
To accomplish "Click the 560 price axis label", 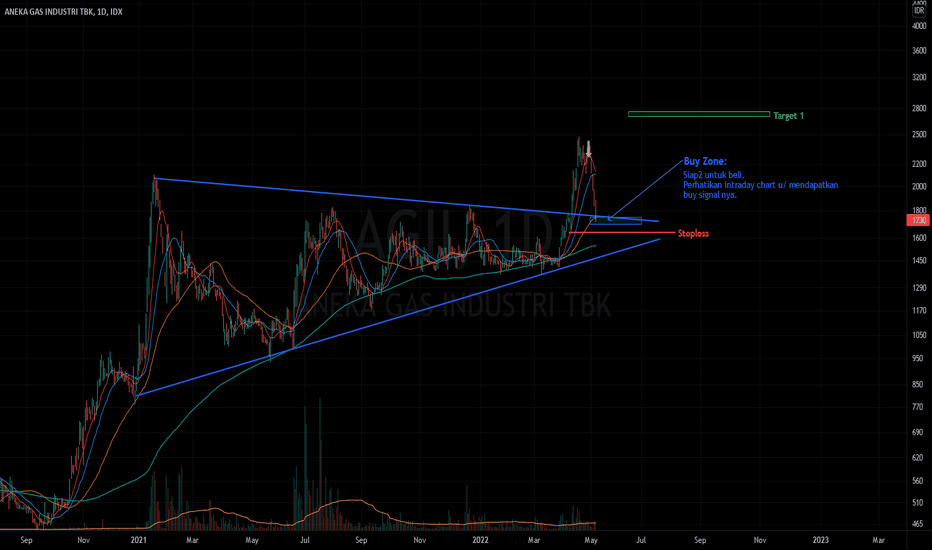I will [x=919, y=480].
